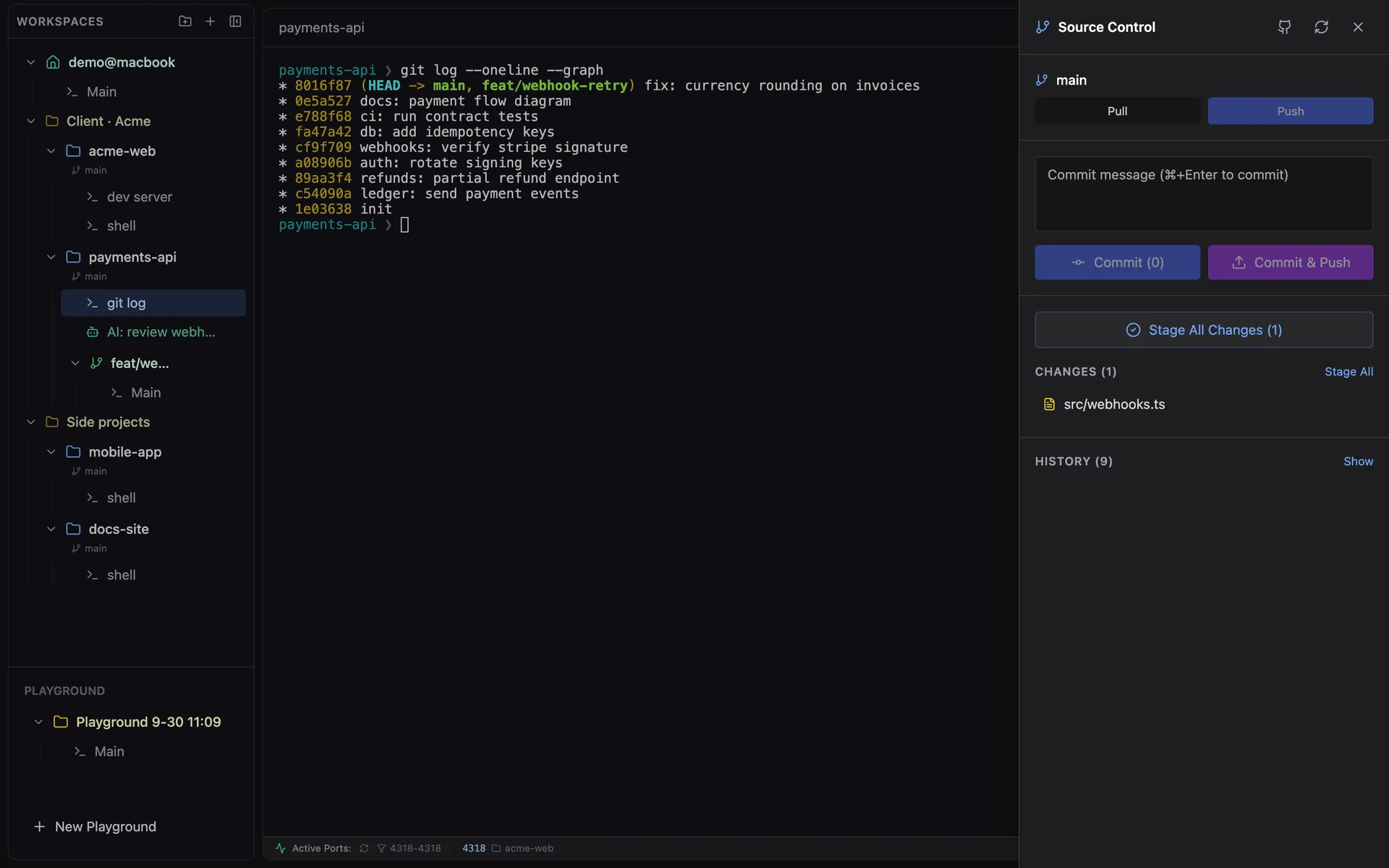Open the shell under mobile-app
The height and width of the screenshot is (868, 1389).
point(153,498)
